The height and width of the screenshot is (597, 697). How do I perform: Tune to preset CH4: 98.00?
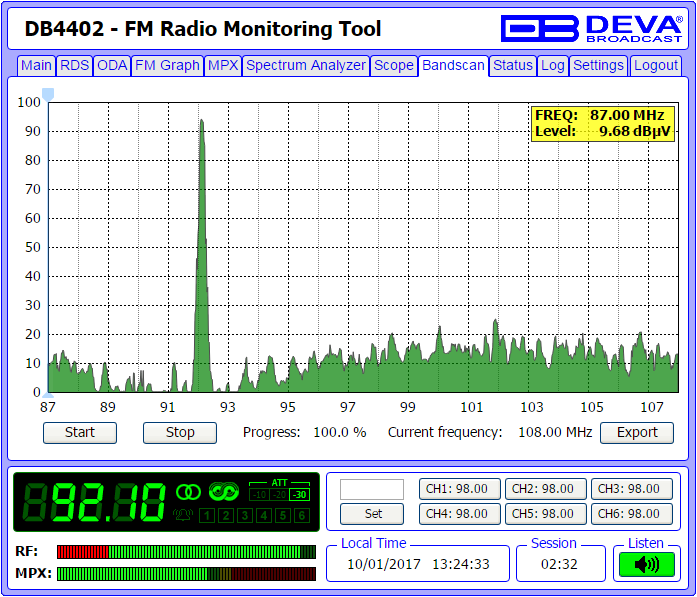tap(460, 514)
